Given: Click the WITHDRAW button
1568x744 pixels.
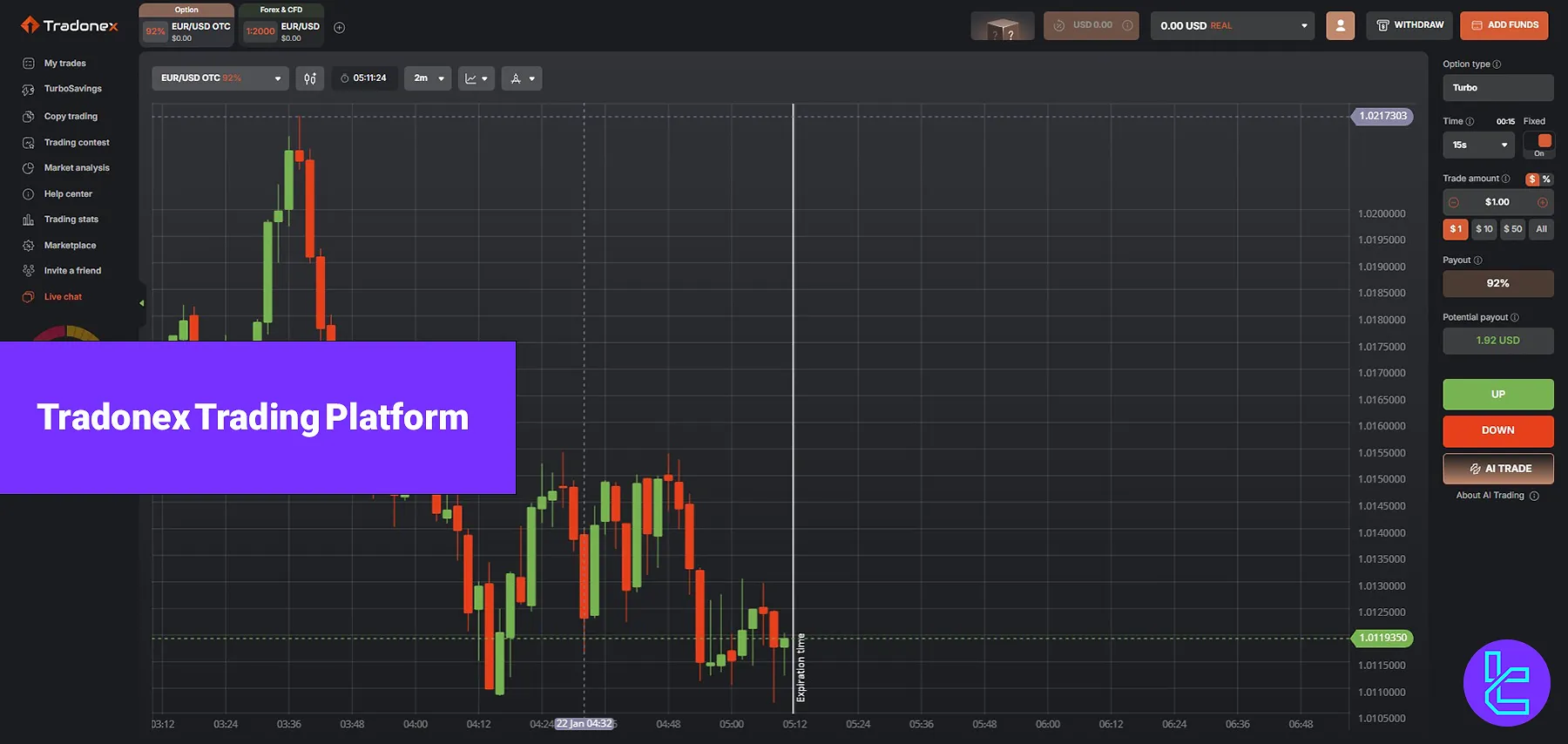Looking at the screenshot, I should tap(1410, 25).
